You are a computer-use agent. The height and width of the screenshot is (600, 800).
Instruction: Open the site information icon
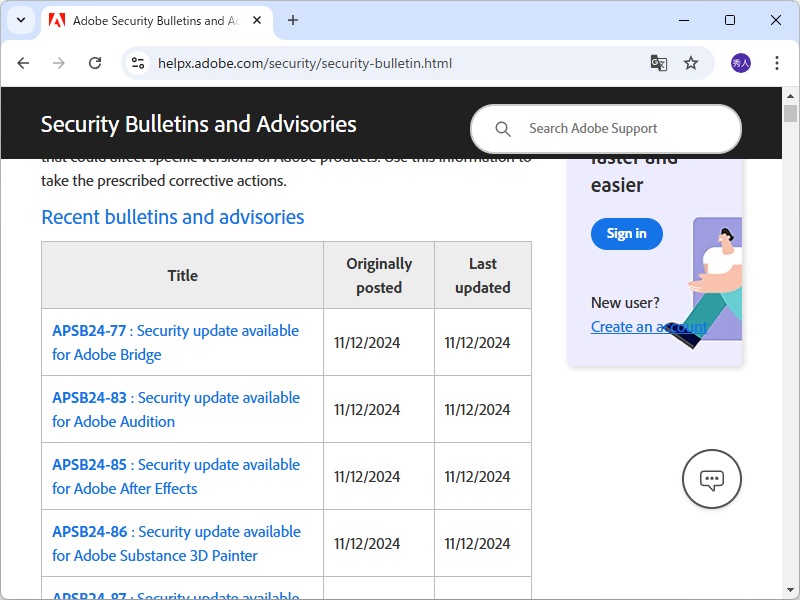(x=138, y=63)
